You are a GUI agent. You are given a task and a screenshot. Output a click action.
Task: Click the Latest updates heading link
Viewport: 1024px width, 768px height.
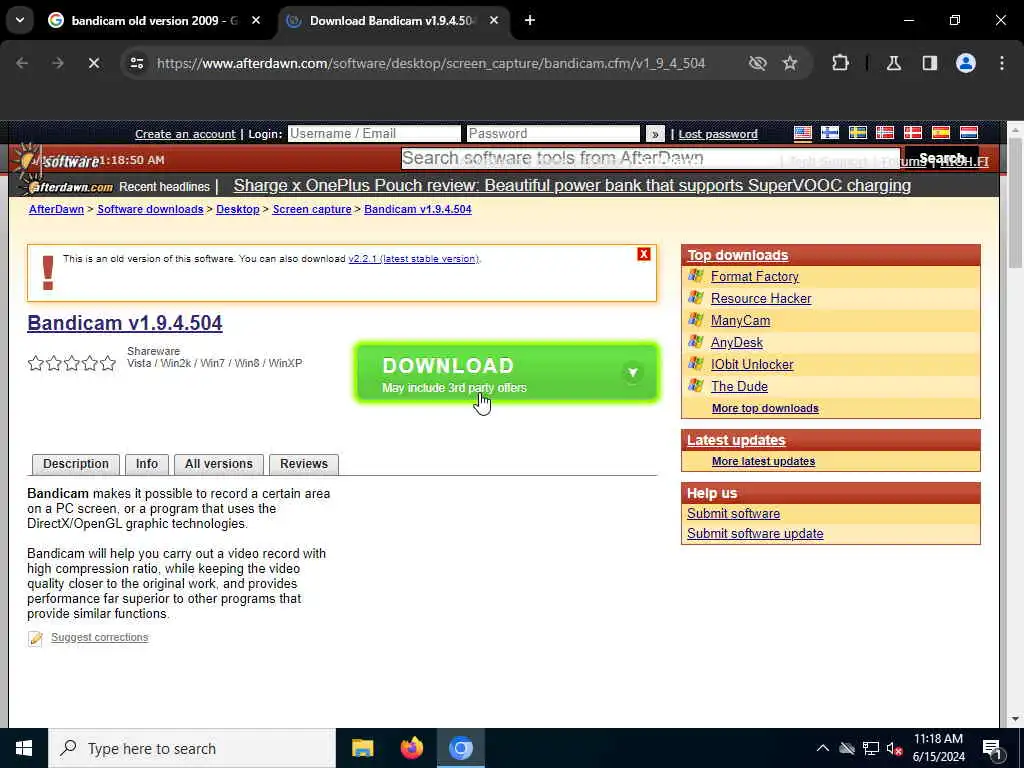click(736, 440)
